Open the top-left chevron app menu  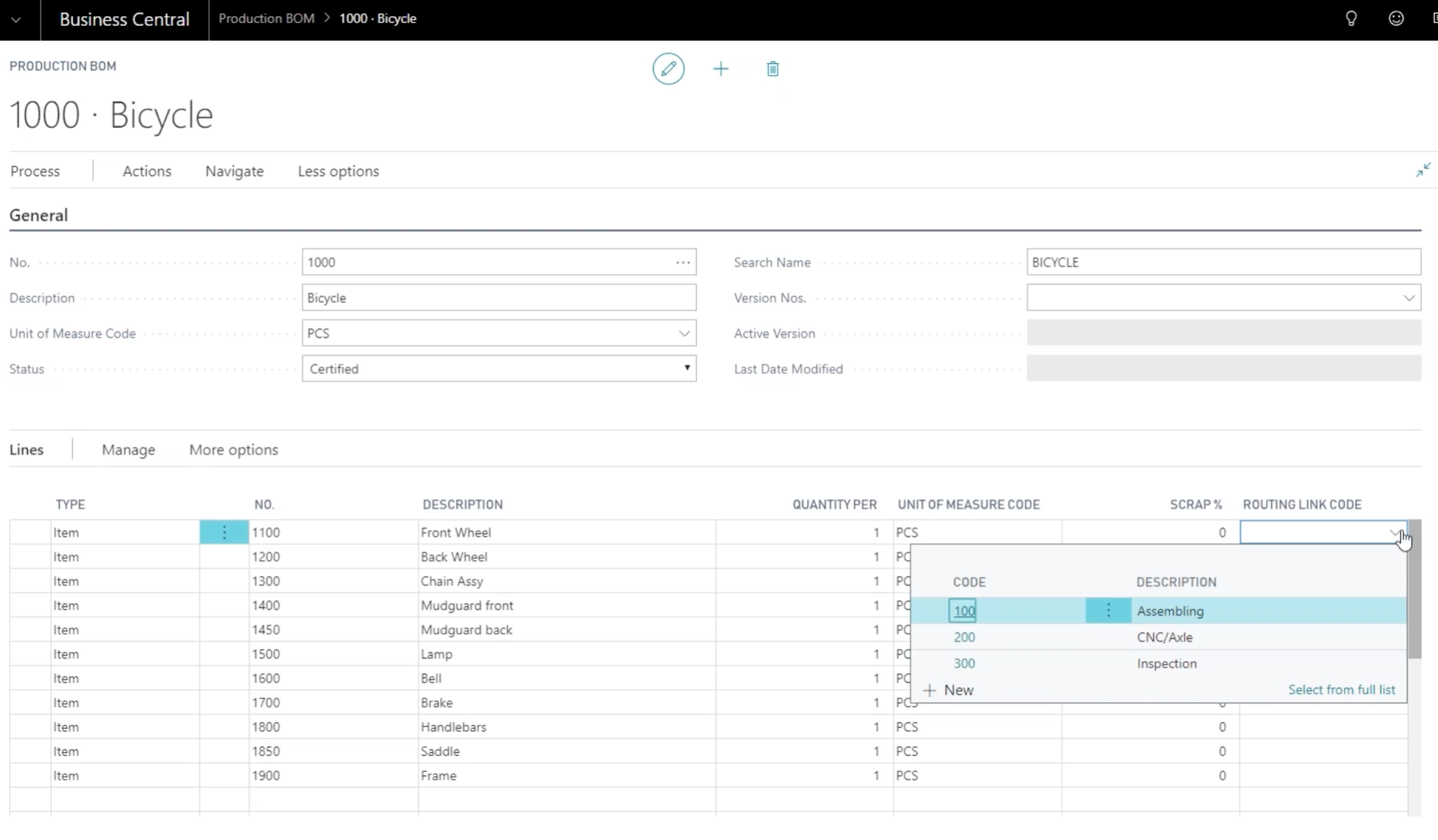16,20
